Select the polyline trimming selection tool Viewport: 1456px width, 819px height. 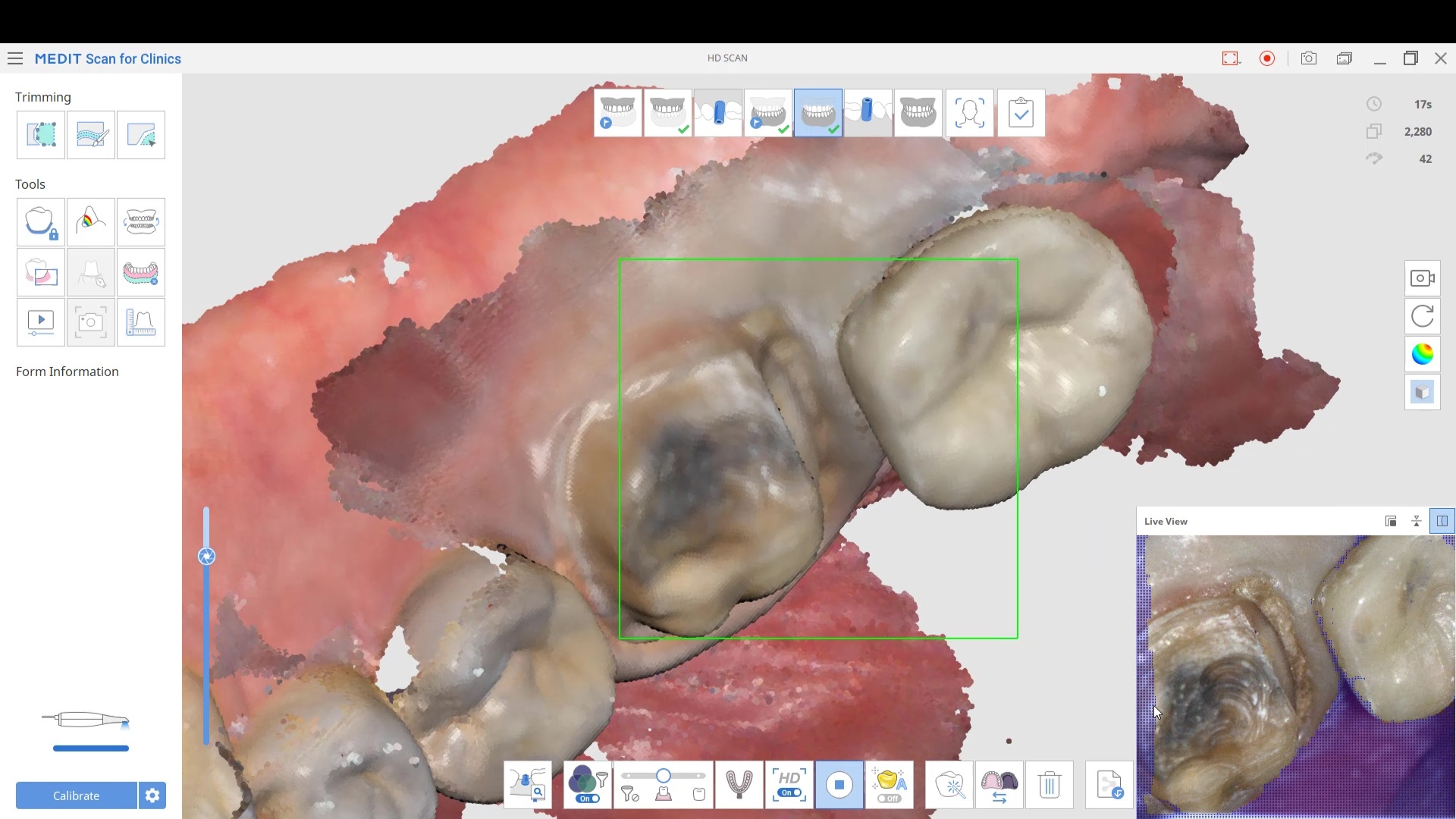[41, 135]
